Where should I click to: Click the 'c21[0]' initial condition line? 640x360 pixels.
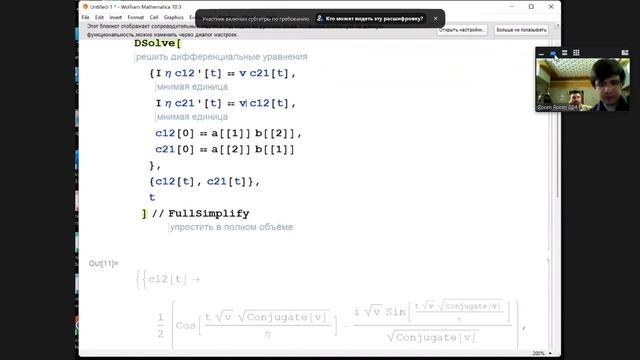pos(224,149)
